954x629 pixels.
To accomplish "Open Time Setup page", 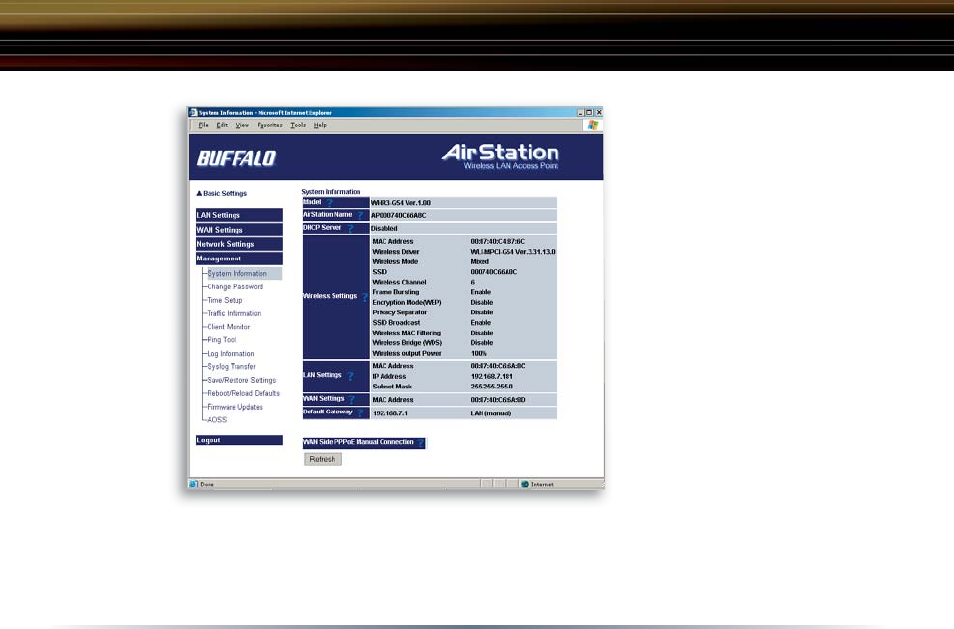I will [x=225, y=300].
